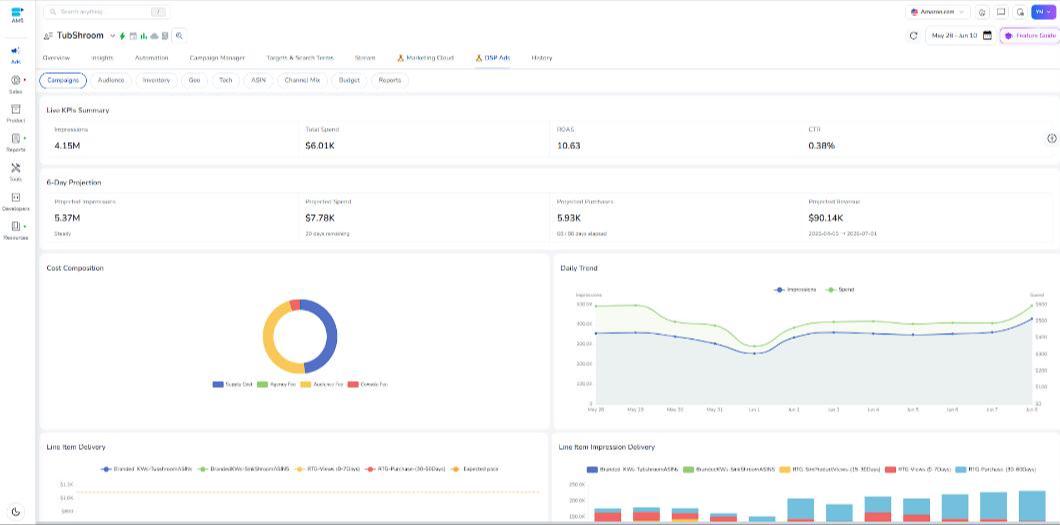This screenshot has width=1060, height=525.
Task: Click the 4.15M Impressions value
Action: 67,146
